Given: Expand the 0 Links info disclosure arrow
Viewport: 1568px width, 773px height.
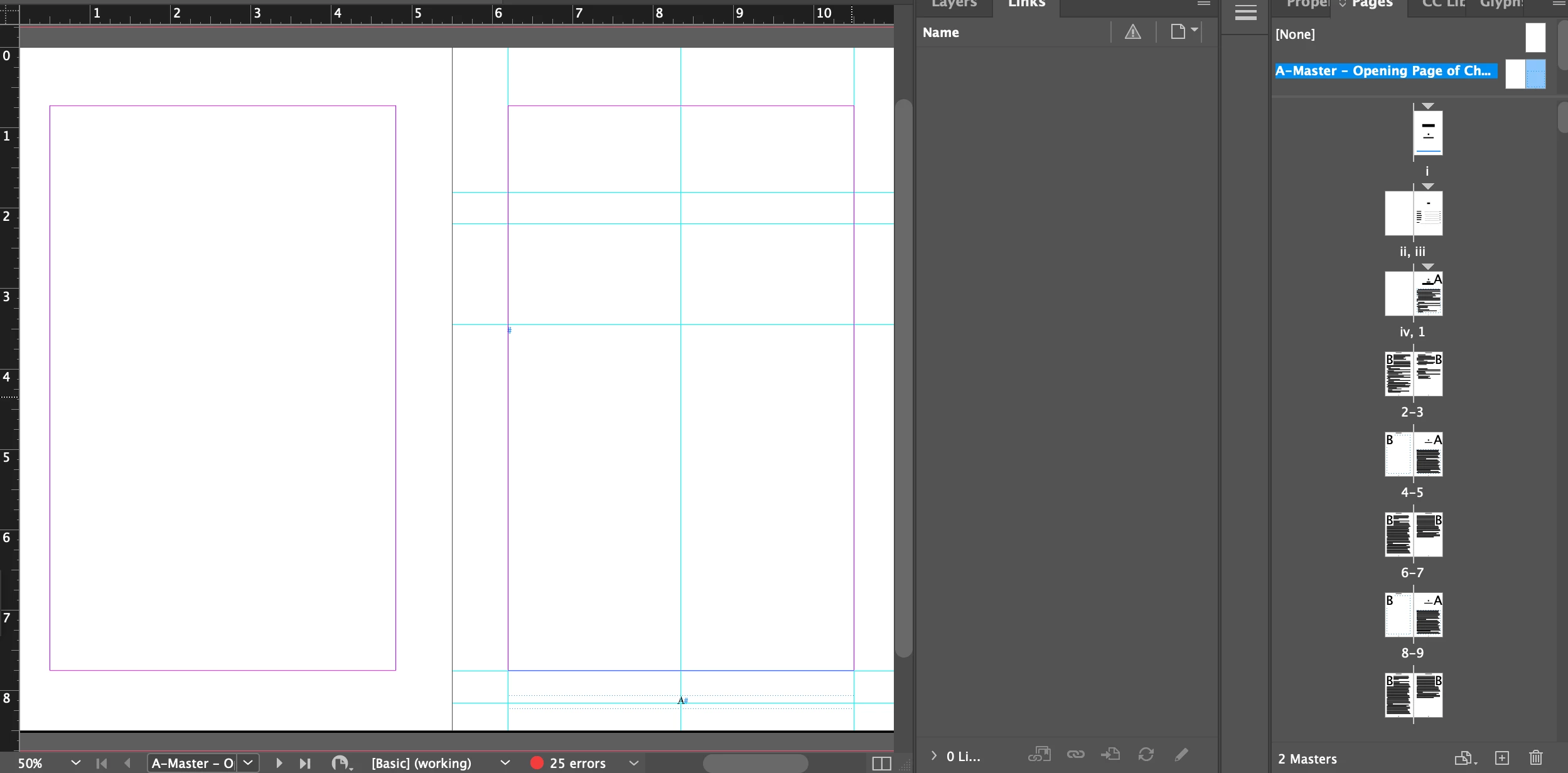Looking at the screenshot, I should click(x=933, y=756).
